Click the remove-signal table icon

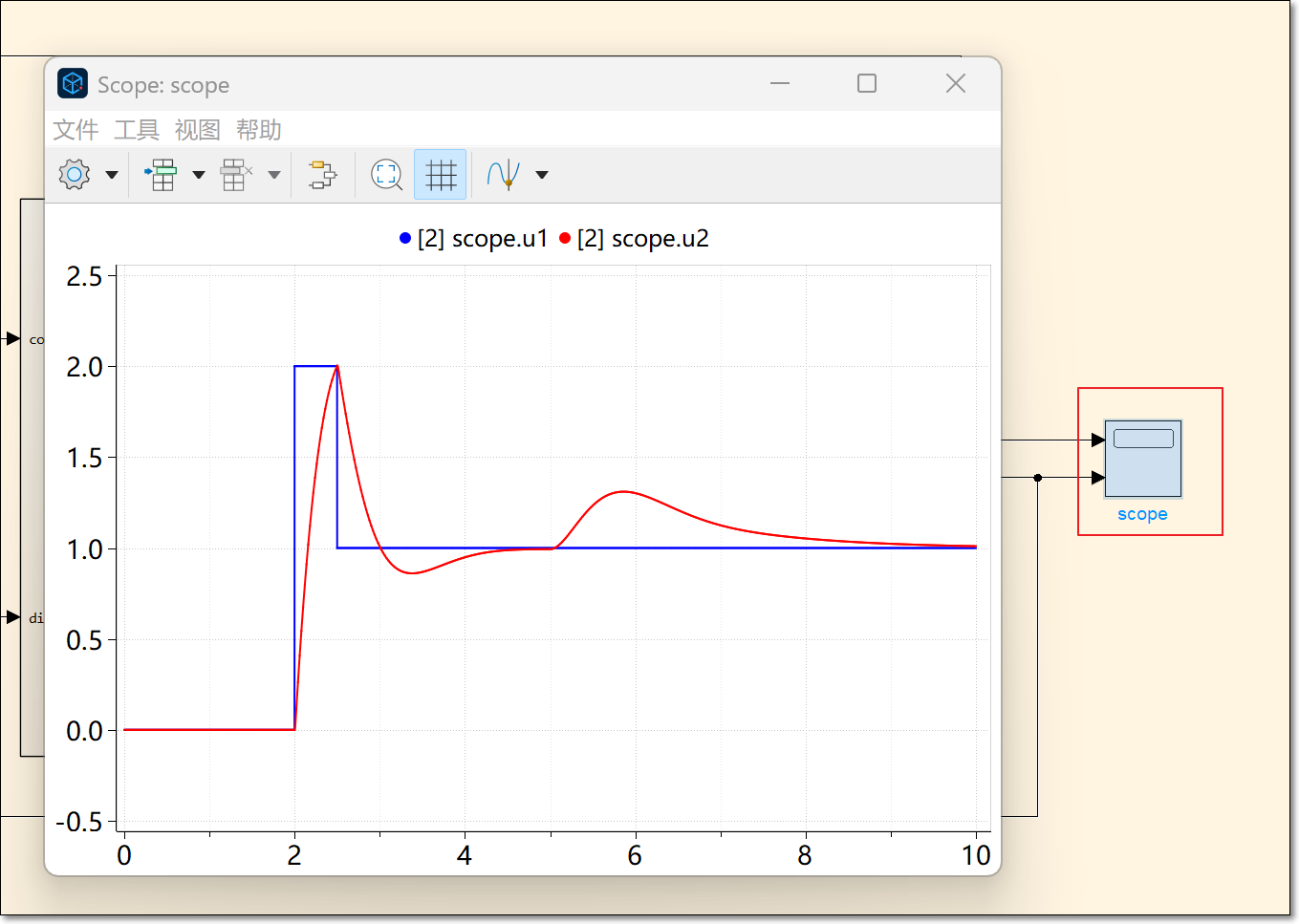[x=236, y=175]
